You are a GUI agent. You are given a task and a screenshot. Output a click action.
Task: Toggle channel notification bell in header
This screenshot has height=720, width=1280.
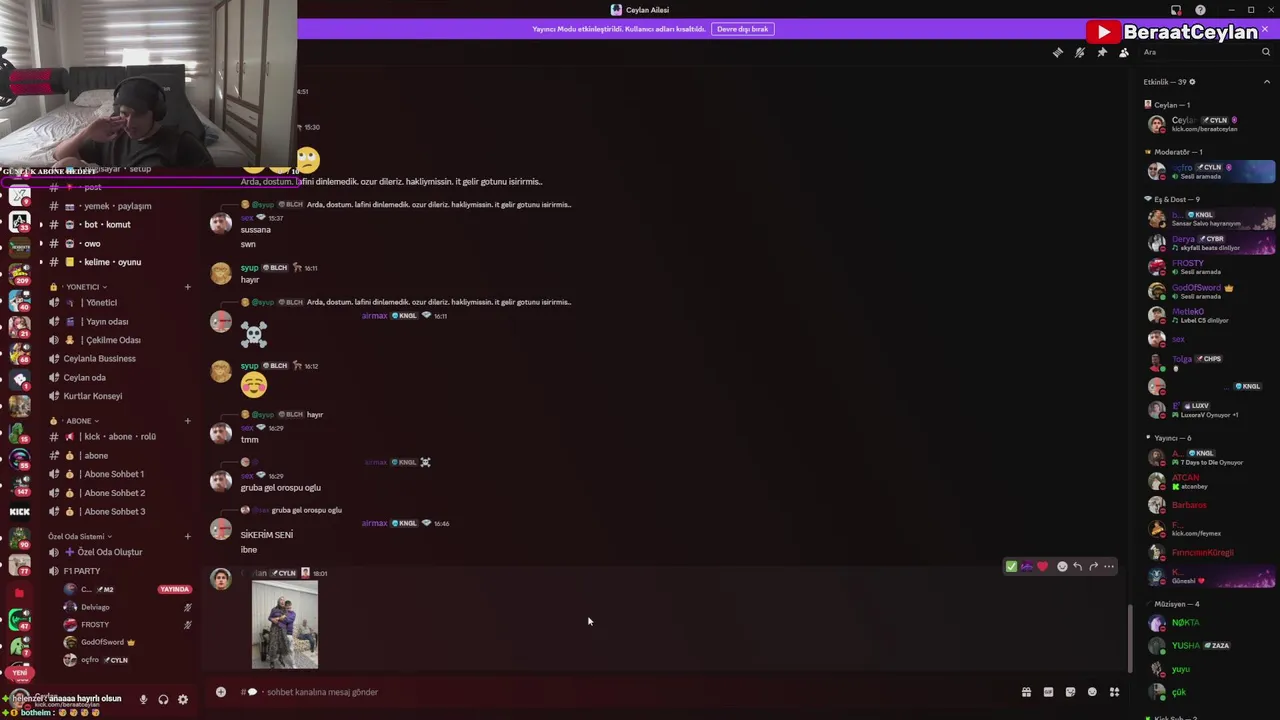[x=1080, y=52]
